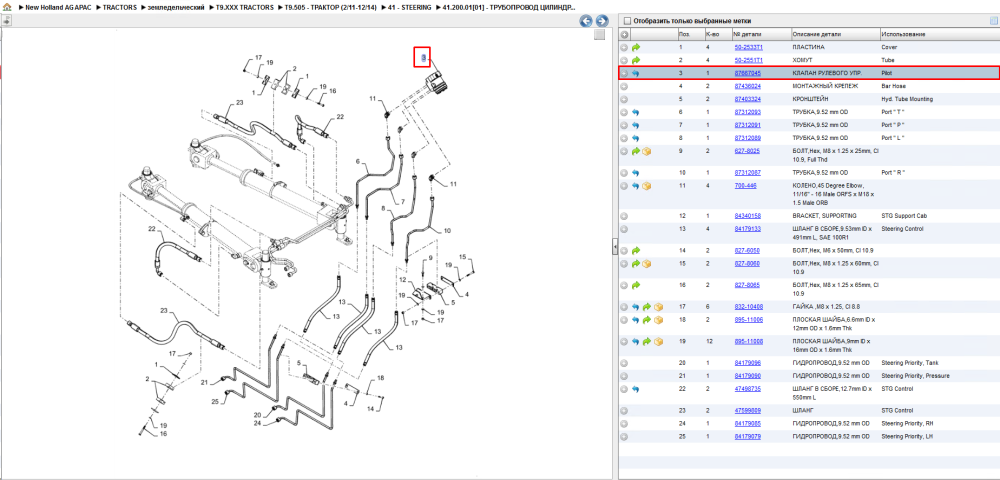Click 'BRACKET, SUPPORTING' description cell
Viewport: 1000px width, 480px height.
(824, 215)
